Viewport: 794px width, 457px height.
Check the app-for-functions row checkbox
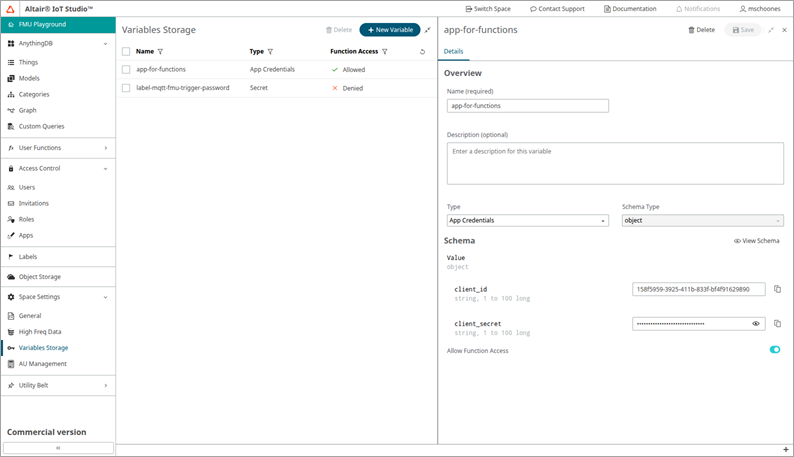pos(126,70)
